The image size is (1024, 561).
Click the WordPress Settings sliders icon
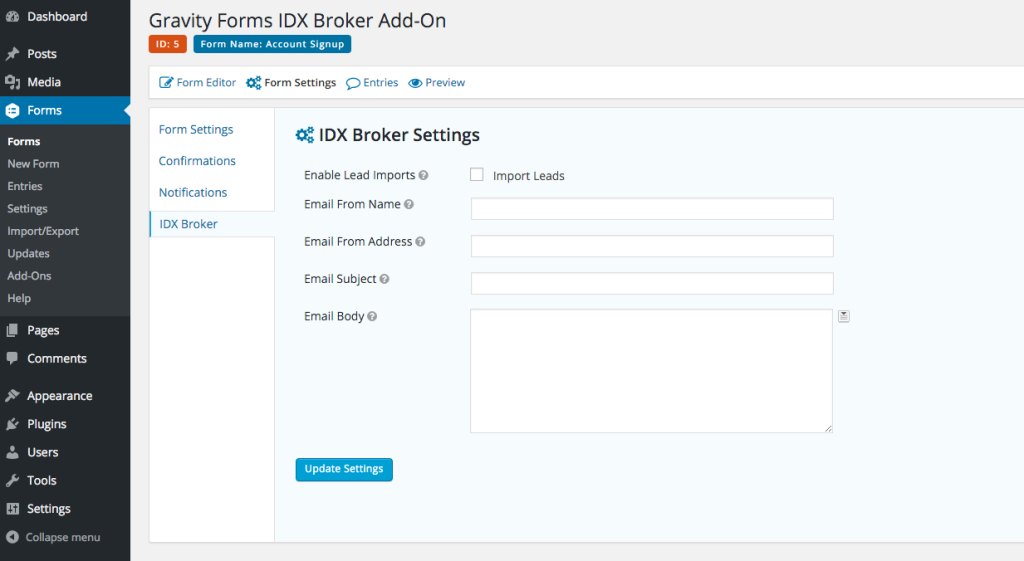[x=12, y=509]
